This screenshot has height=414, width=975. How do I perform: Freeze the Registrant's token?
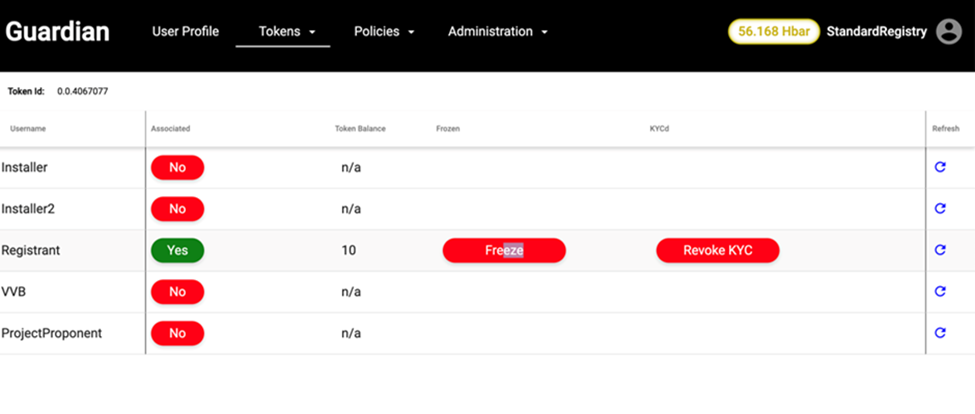tap(504, 250)
